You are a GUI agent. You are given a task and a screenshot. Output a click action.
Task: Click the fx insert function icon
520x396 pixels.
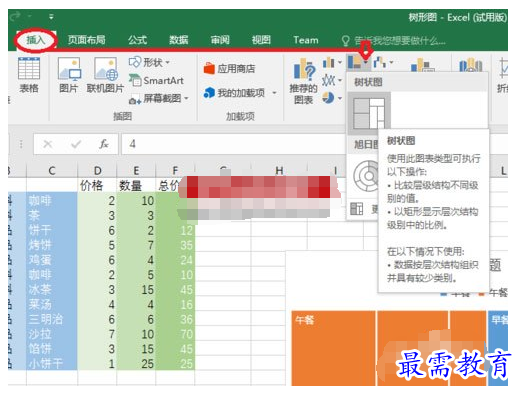[104, 144]
